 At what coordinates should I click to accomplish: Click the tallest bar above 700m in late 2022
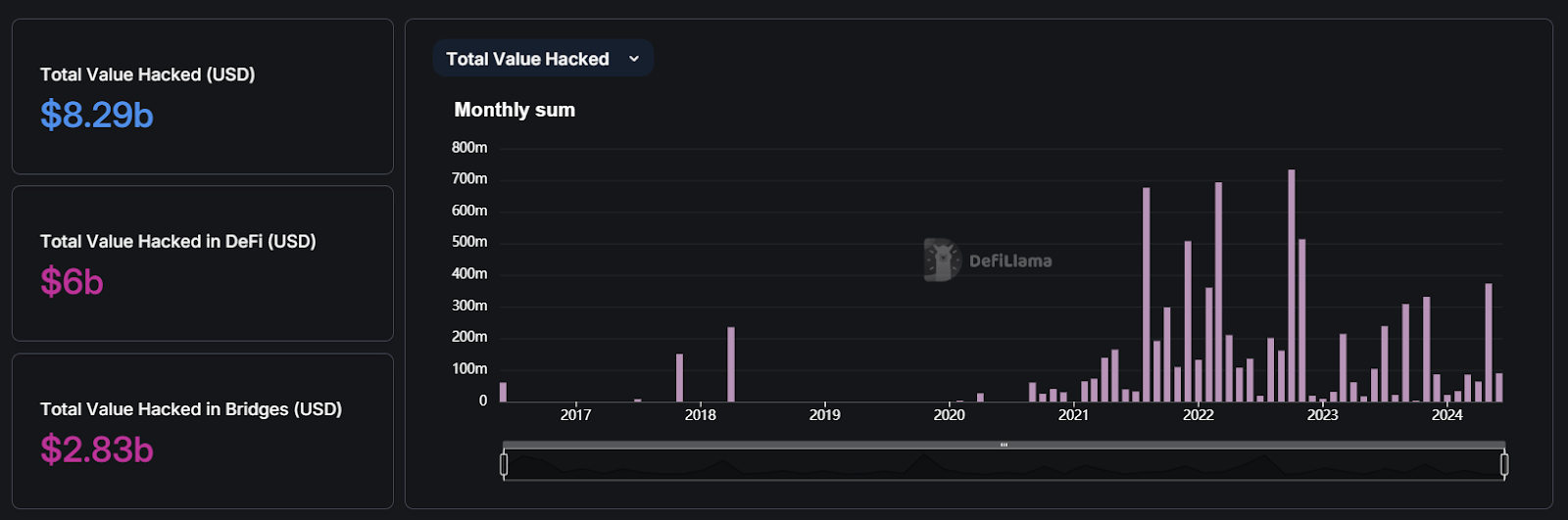(1292, 286)
